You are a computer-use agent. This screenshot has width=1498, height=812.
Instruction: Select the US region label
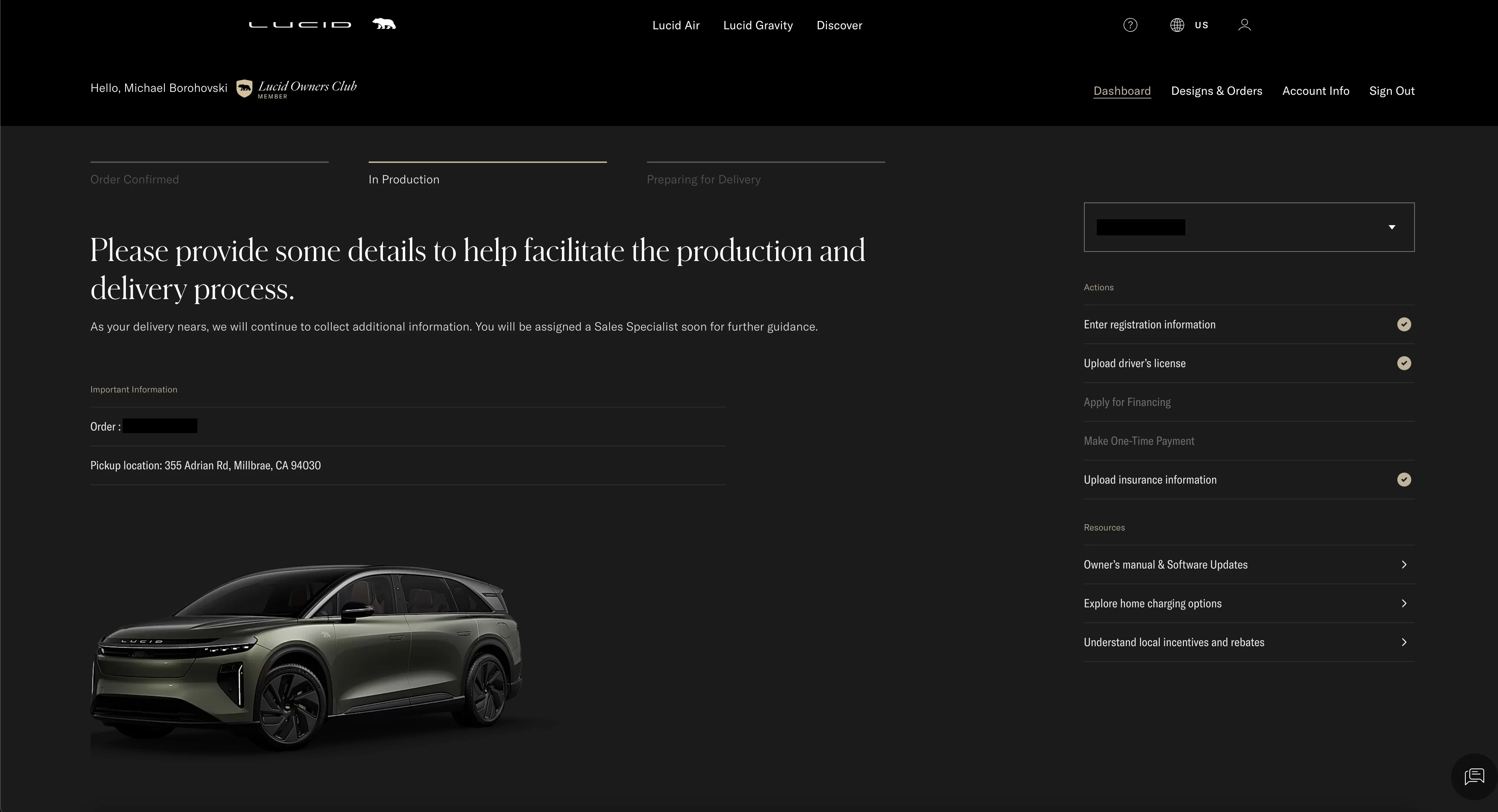pyautogui.click(x=1201, y=25)
